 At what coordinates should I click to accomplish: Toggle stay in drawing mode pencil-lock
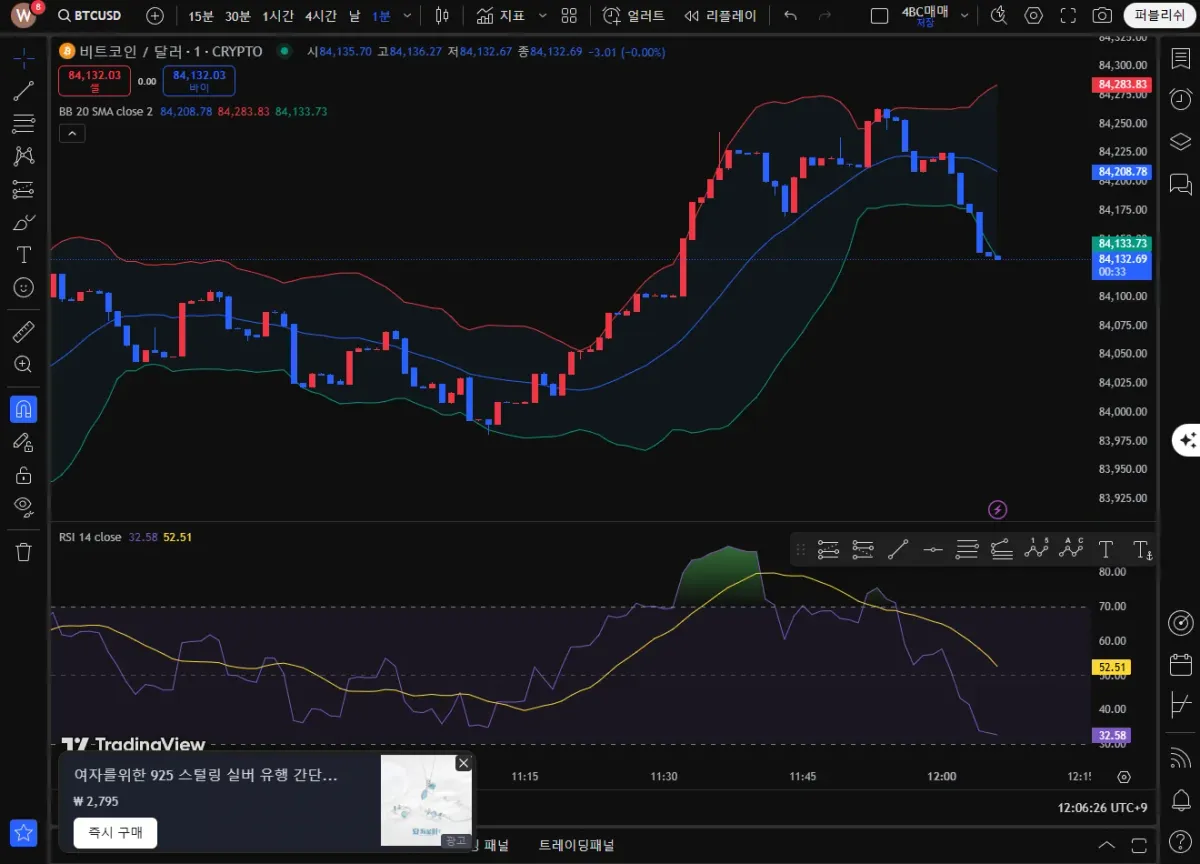24,441
